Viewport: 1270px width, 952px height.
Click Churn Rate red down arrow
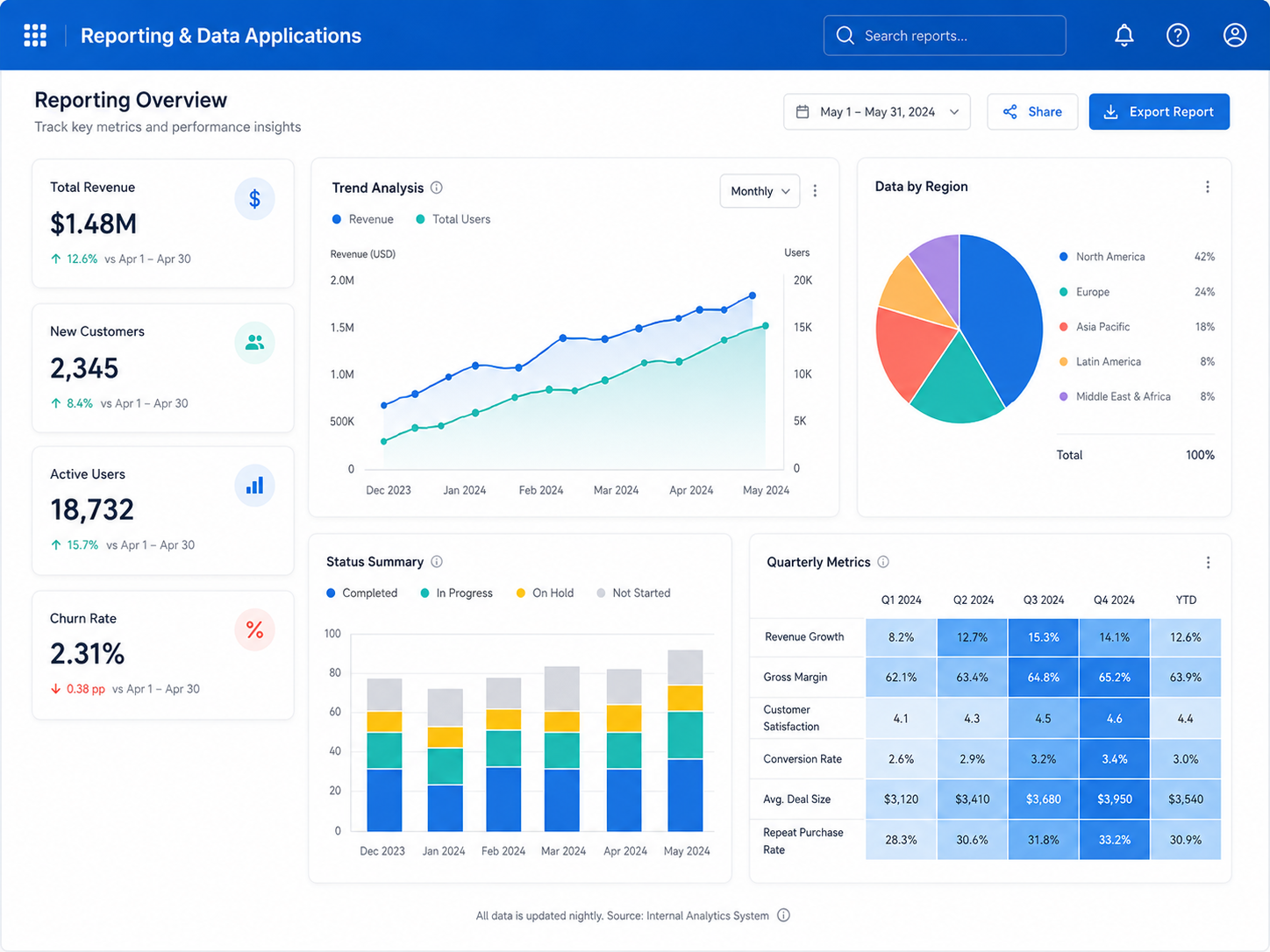[x=56, y=689]
